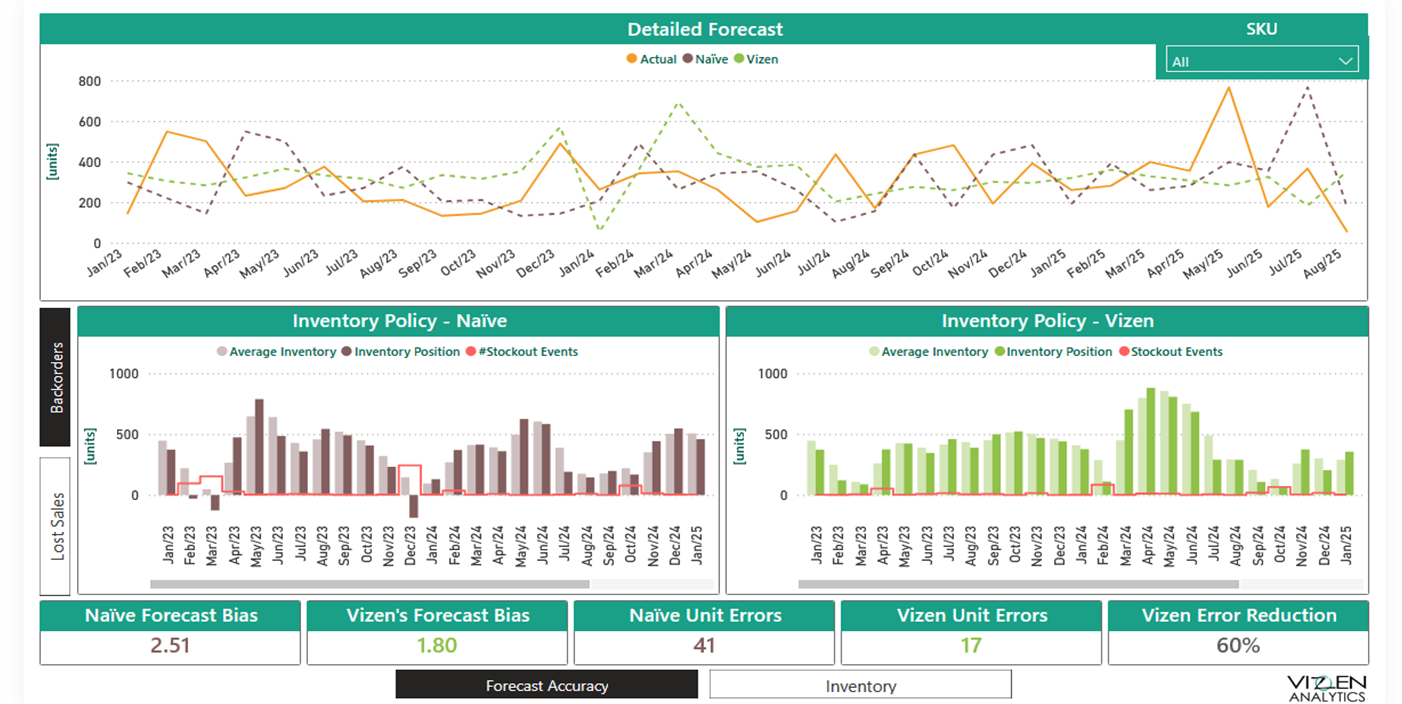1402x704 pixels.
Task: Activate the Forecast Accuracy view
Action: pos(546,685)
